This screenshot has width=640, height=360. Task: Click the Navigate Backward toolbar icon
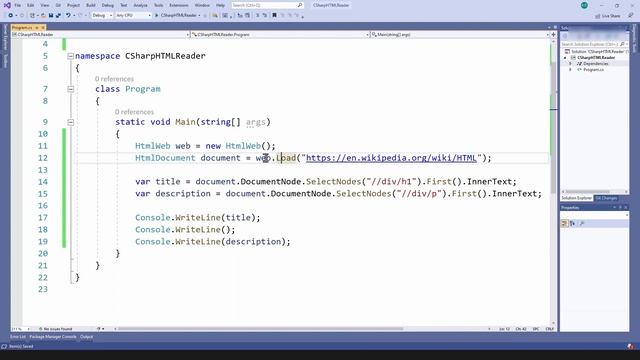pos(11,16)
